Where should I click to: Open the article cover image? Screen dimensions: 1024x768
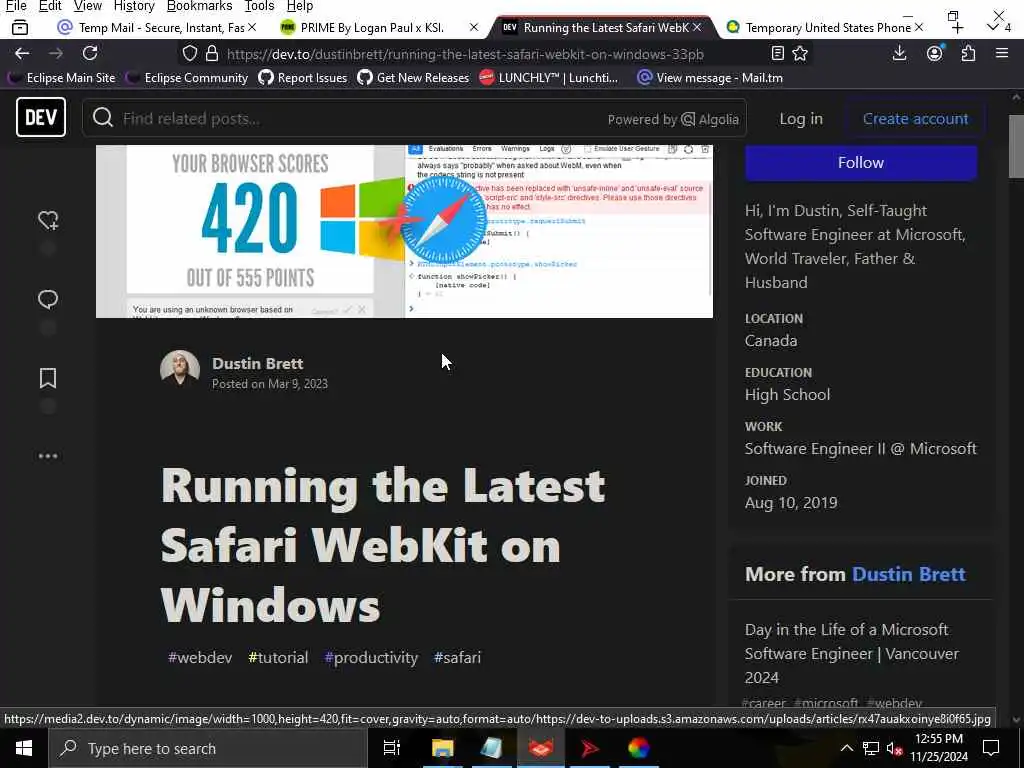coord(404,231)
